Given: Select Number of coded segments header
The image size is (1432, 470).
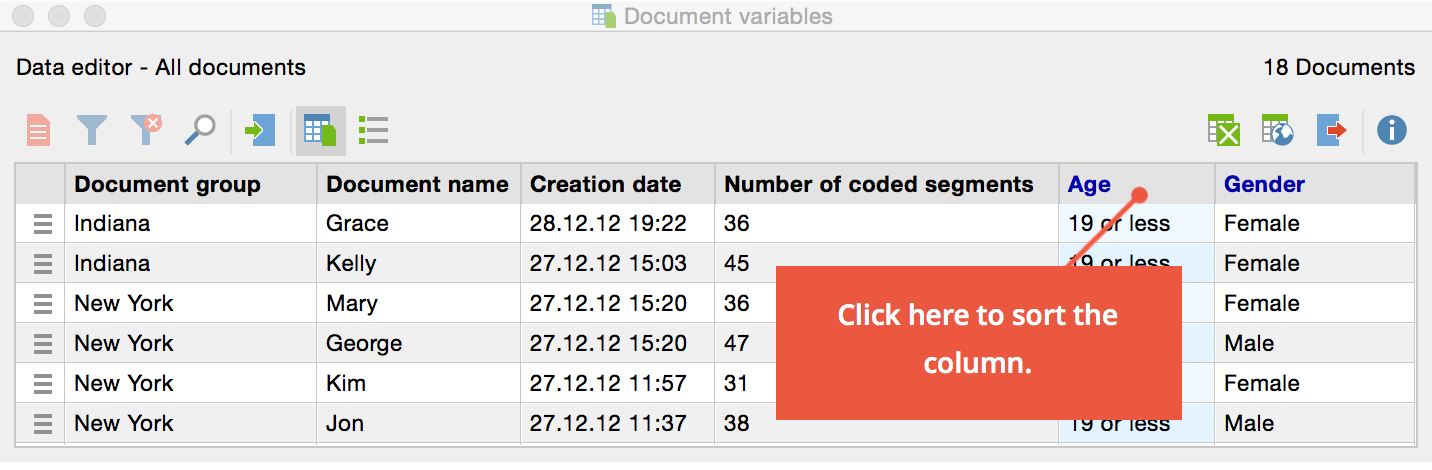Looking at the screenshot, I should point(878,184).
